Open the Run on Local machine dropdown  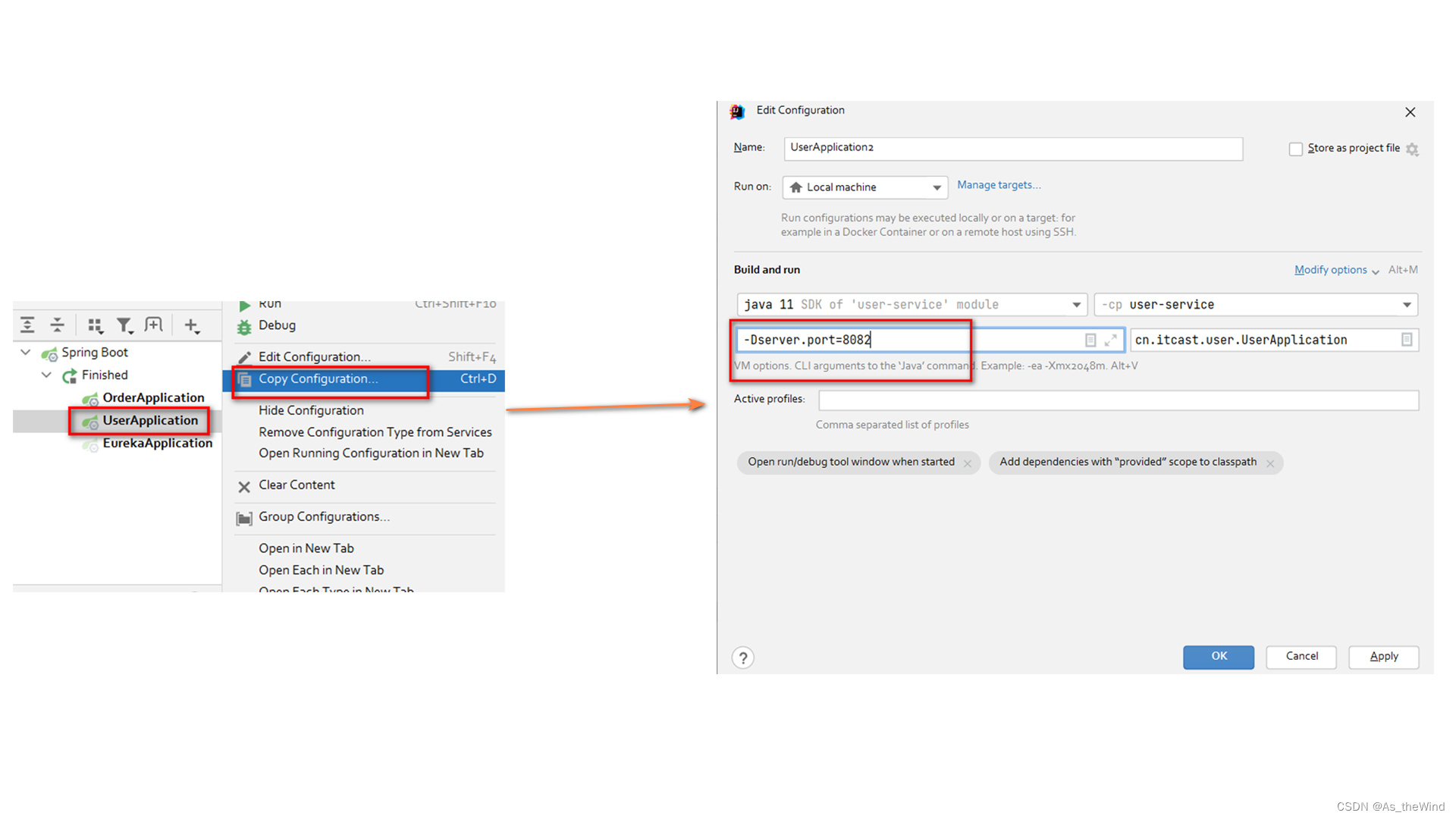coord(865,187)
